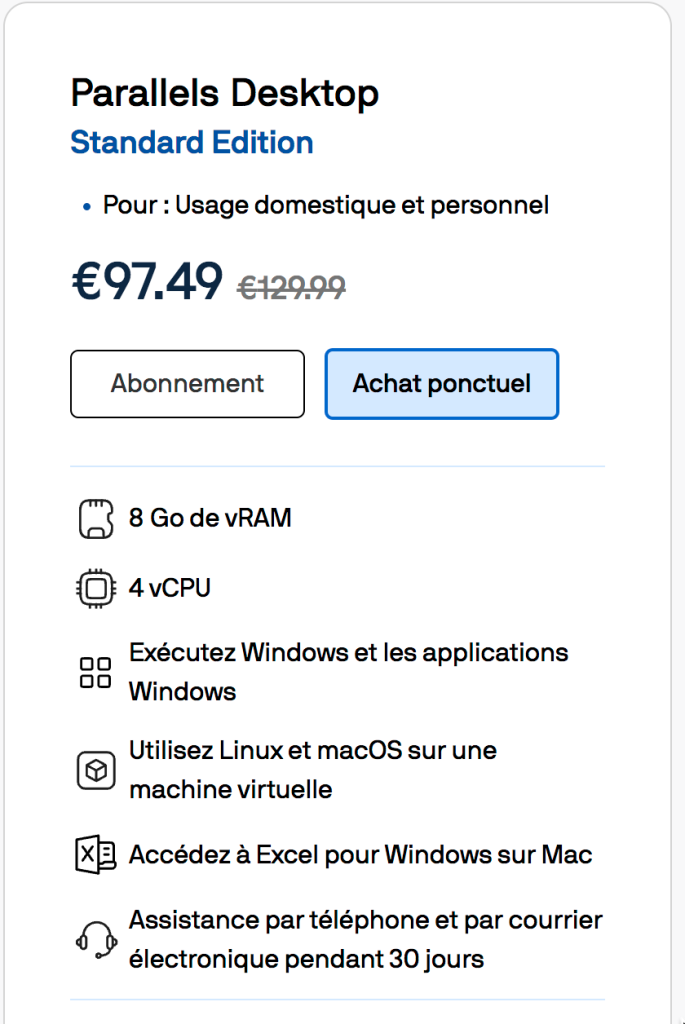This screenshot has height=1024, width=685.
Task: Click the Excel spreadsheet icon
Action: coord(95,855)
